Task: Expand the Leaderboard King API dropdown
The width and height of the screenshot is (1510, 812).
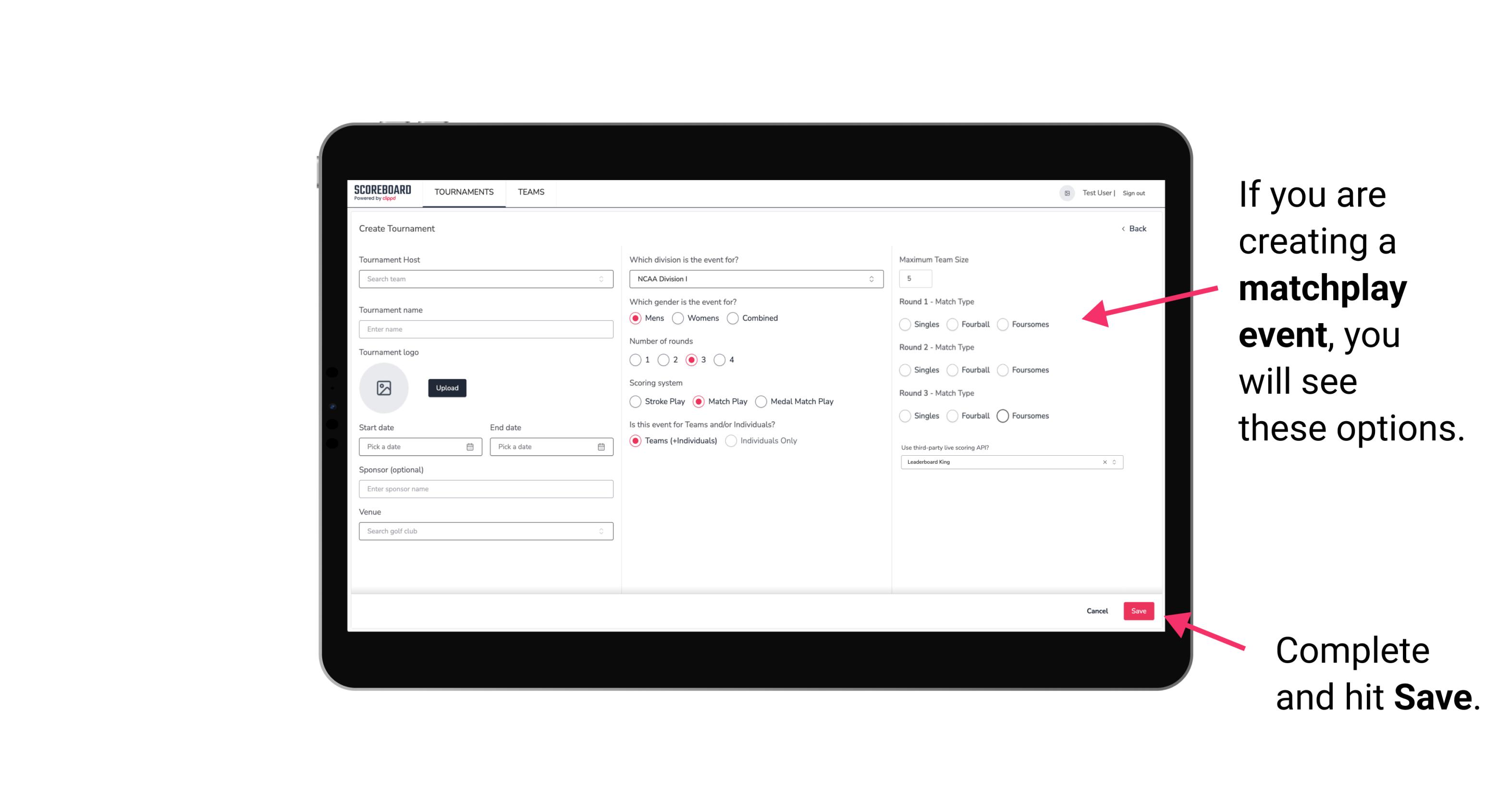Action: pyautogui.click(x=1112, y=462)
